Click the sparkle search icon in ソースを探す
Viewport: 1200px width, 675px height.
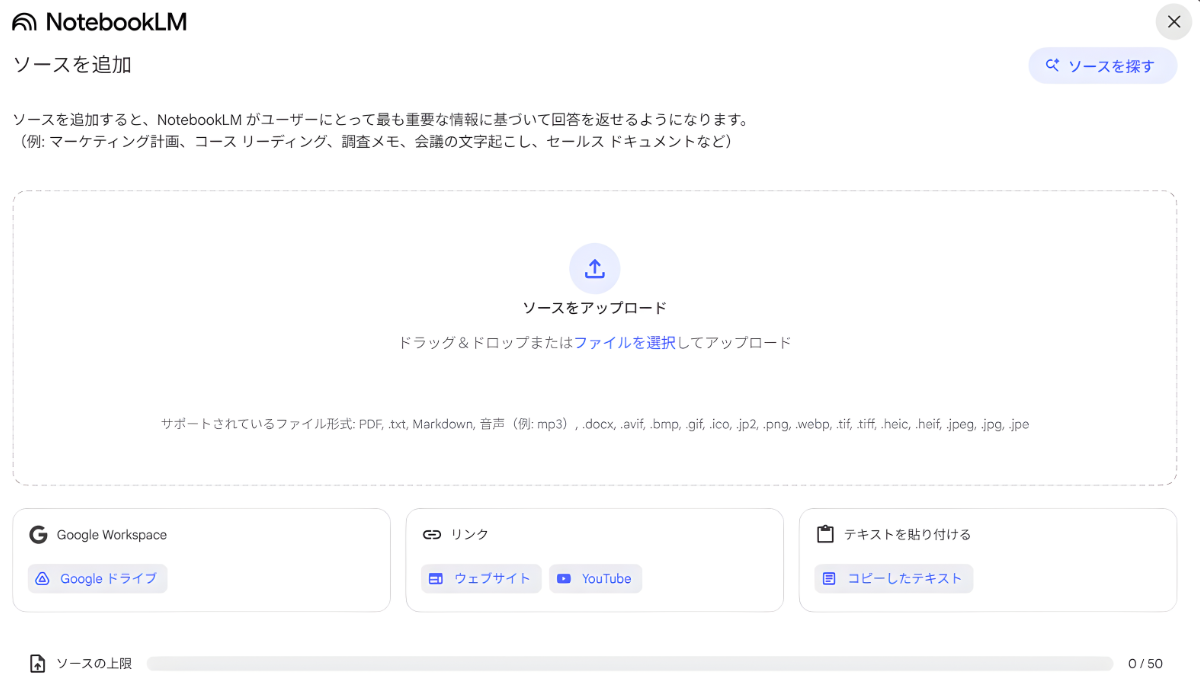click(1052, 66)
